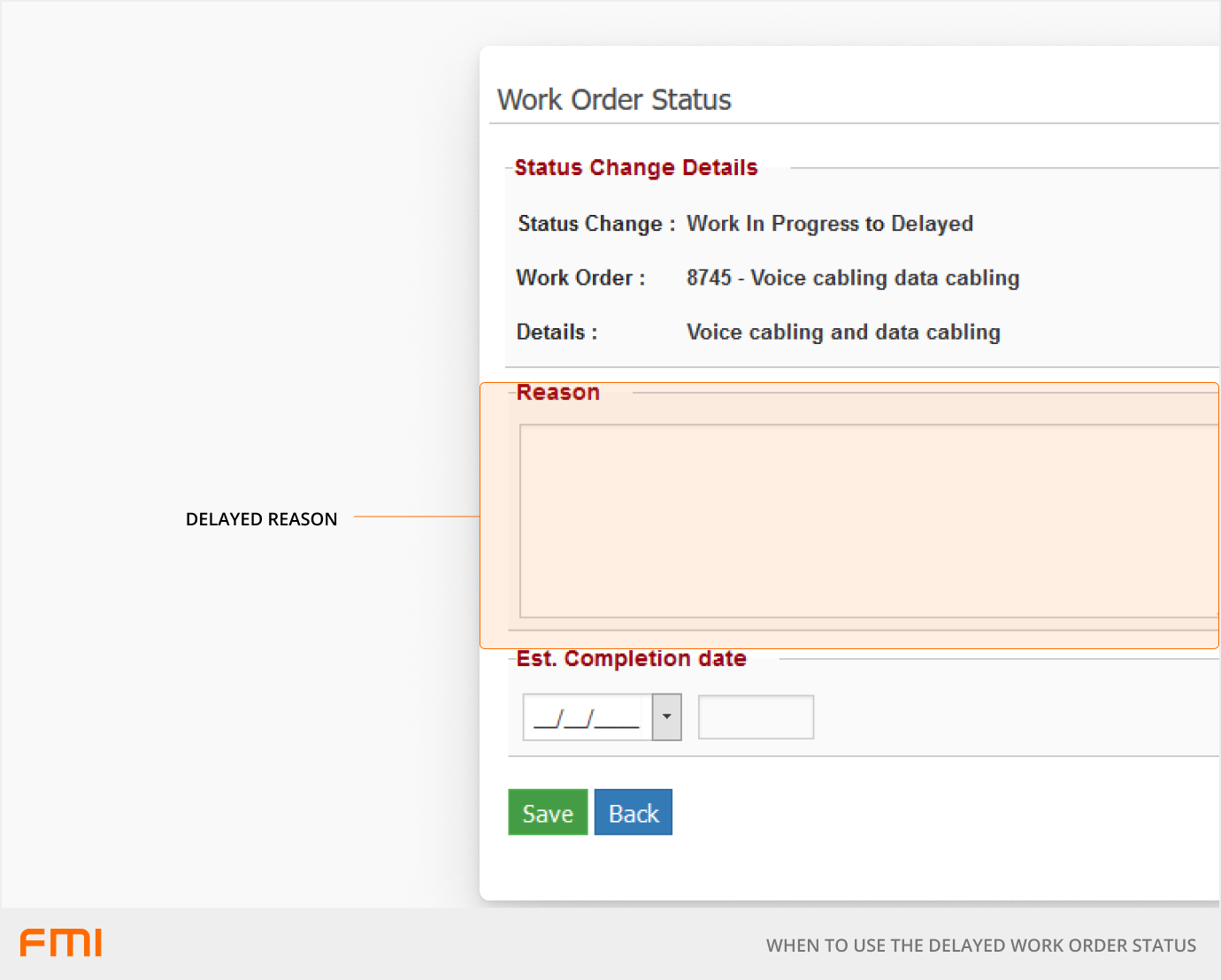Click the Est. Completion date heading
This screenshot has height=980, width=1221.
pyautogui.click(x=631, y=659)
